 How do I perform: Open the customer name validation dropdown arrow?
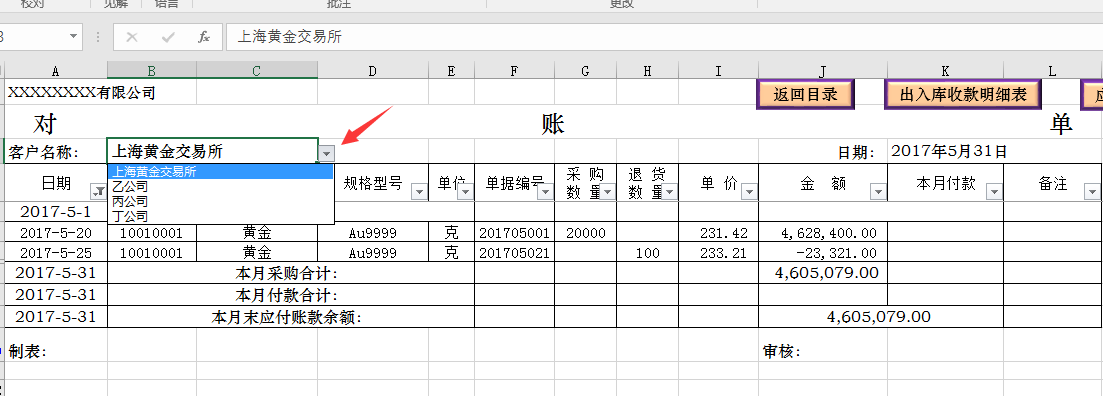click(327, 153)
